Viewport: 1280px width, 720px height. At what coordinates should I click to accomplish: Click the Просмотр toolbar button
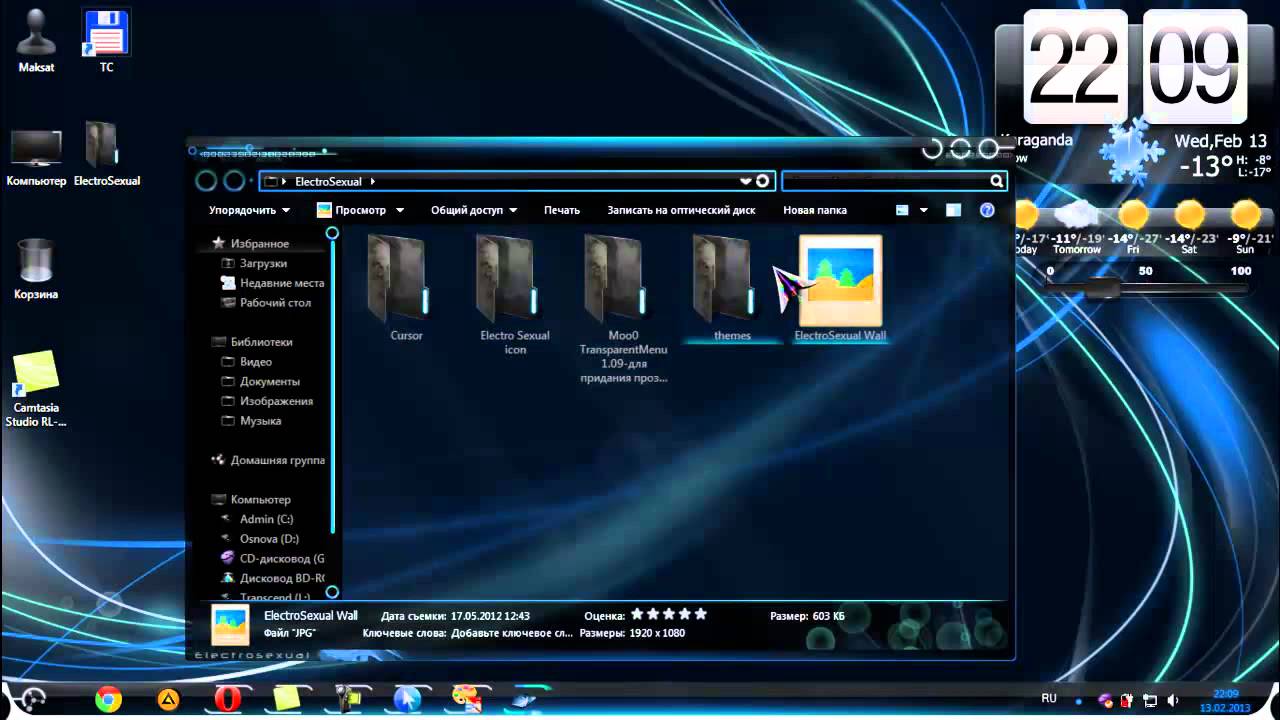coord(350,210)
